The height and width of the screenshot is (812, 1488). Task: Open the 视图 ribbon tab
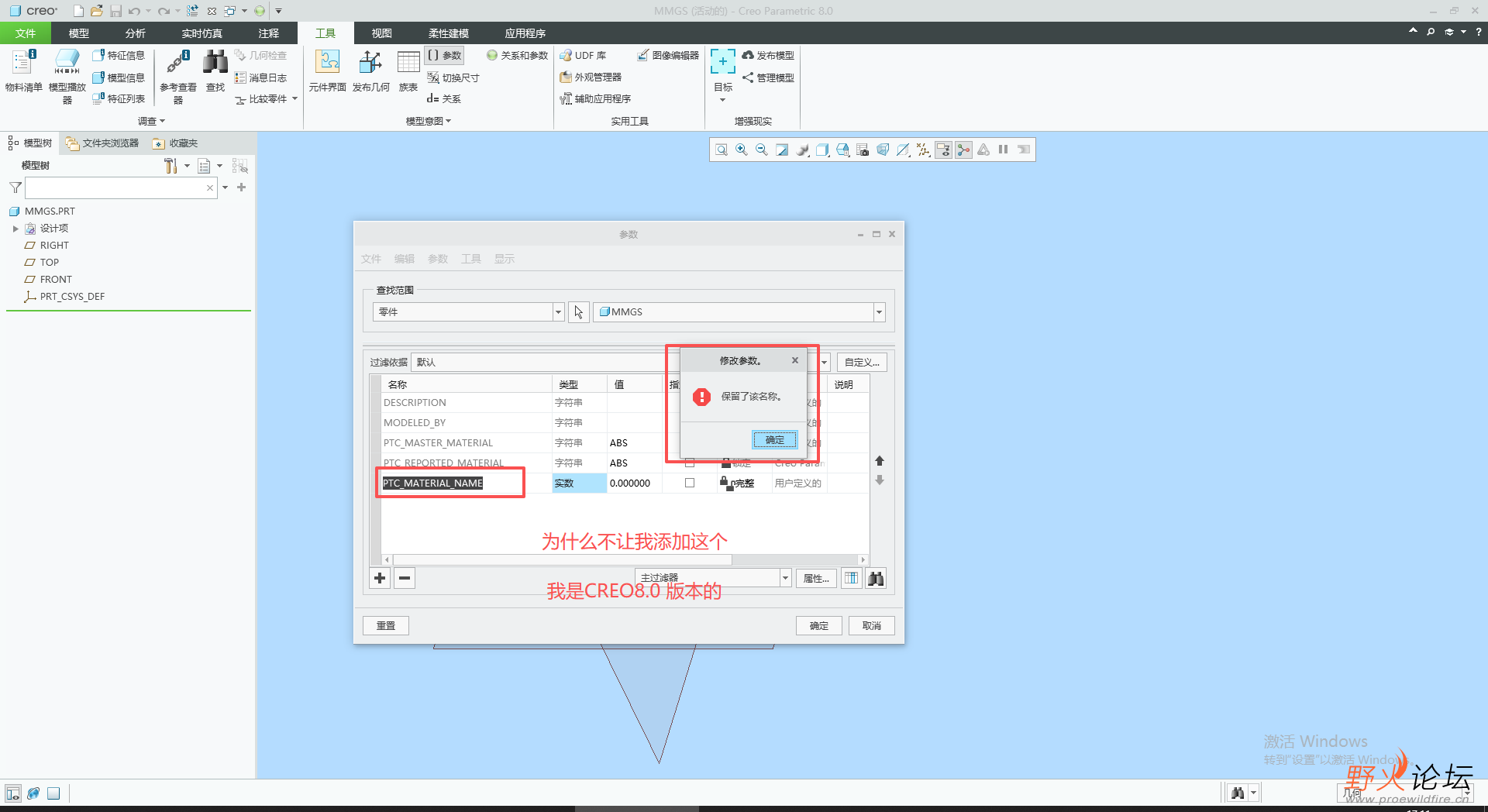[382, 33]
